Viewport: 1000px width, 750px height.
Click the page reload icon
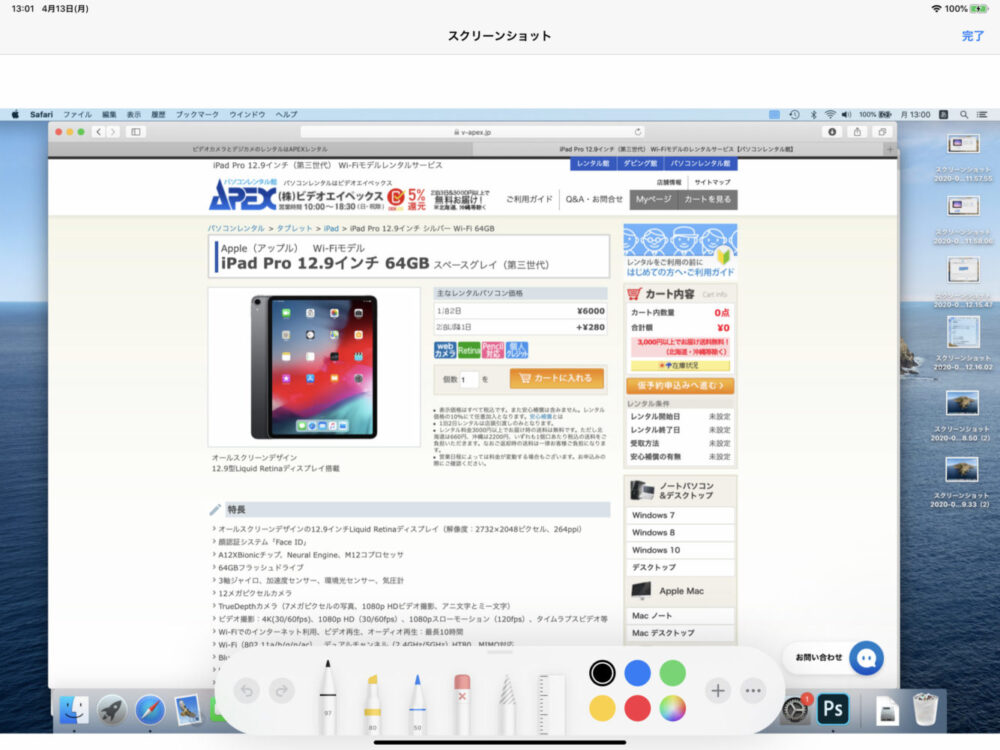click(637, 132)
